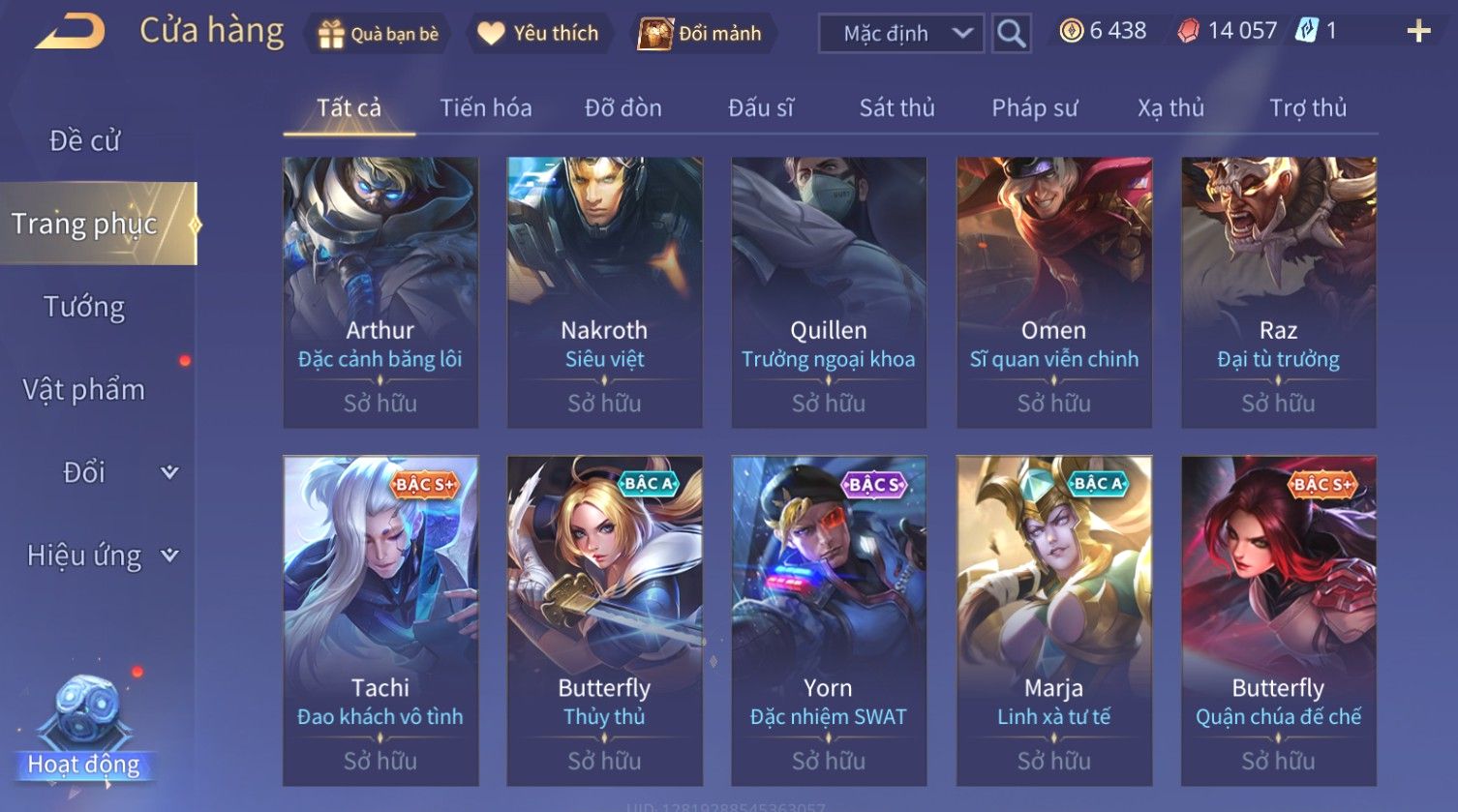Switch to the Sát thủ tab
This screenshot has width=1458, height=812.
click(x=896, y=107)
